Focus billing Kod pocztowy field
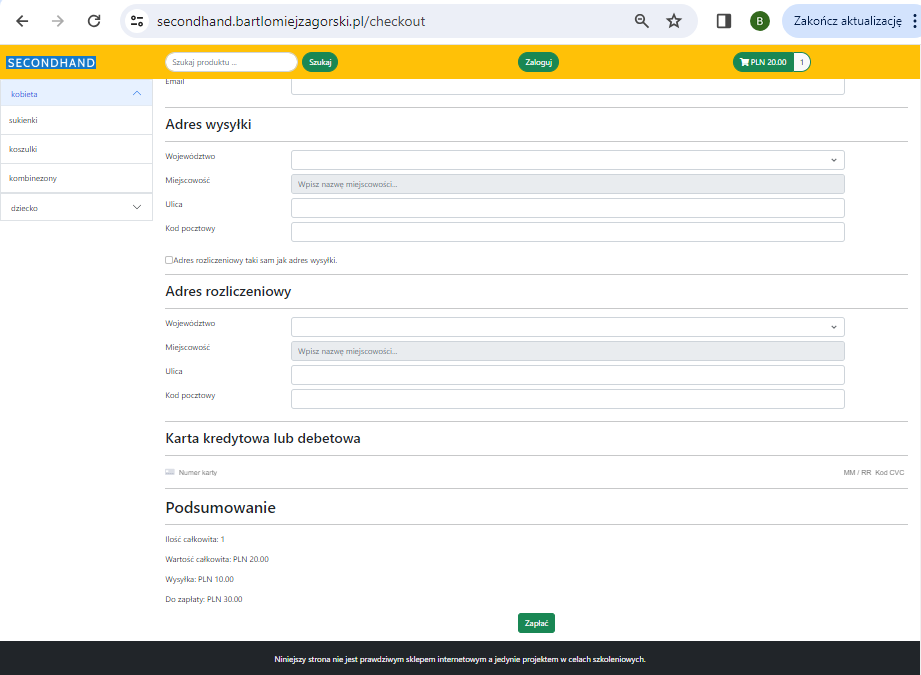Screen dimensions: 921x675 (x=567, y=399)
